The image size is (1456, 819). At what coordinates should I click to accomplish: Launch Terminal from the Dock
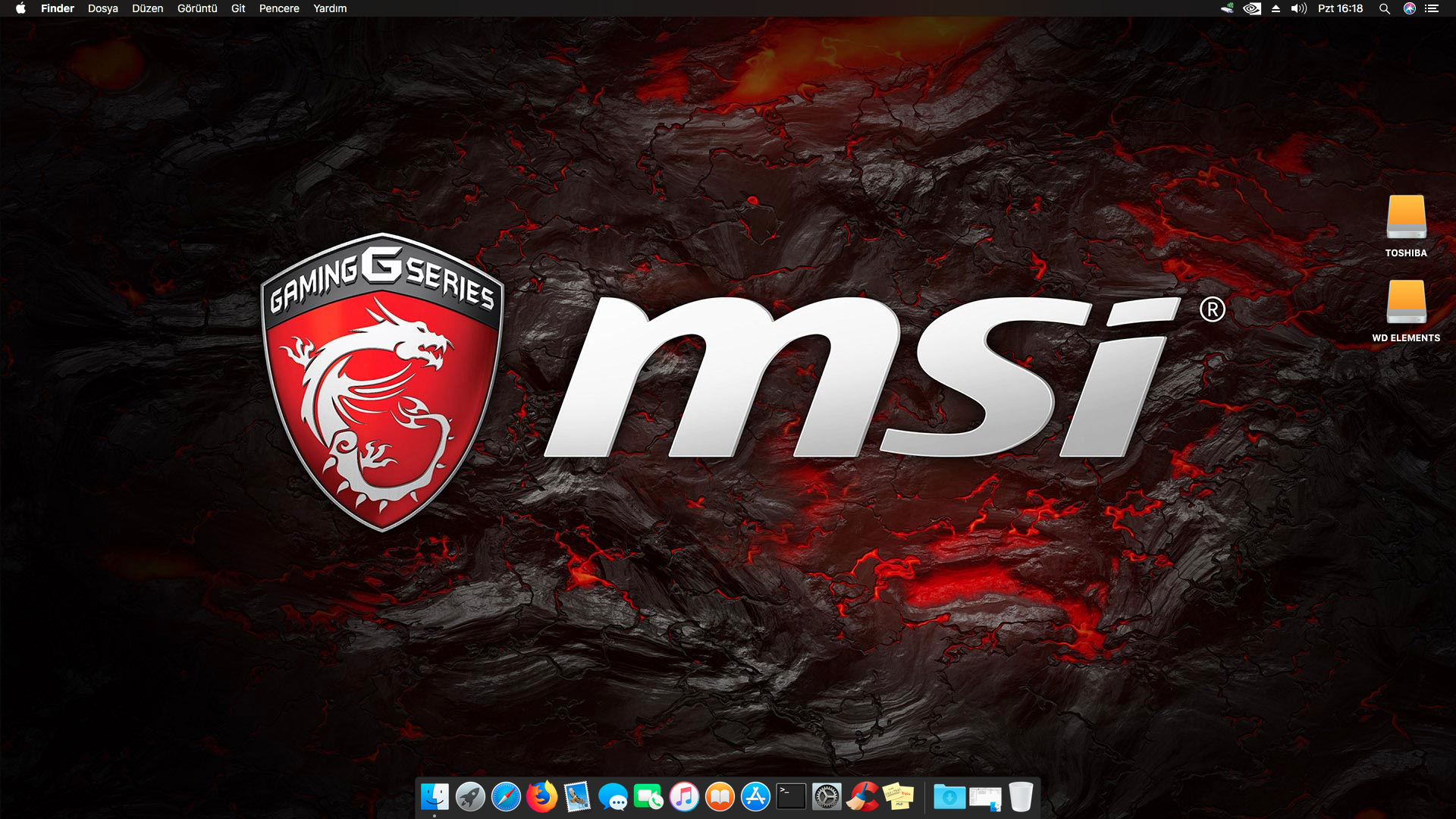click(x=791, y=797)
